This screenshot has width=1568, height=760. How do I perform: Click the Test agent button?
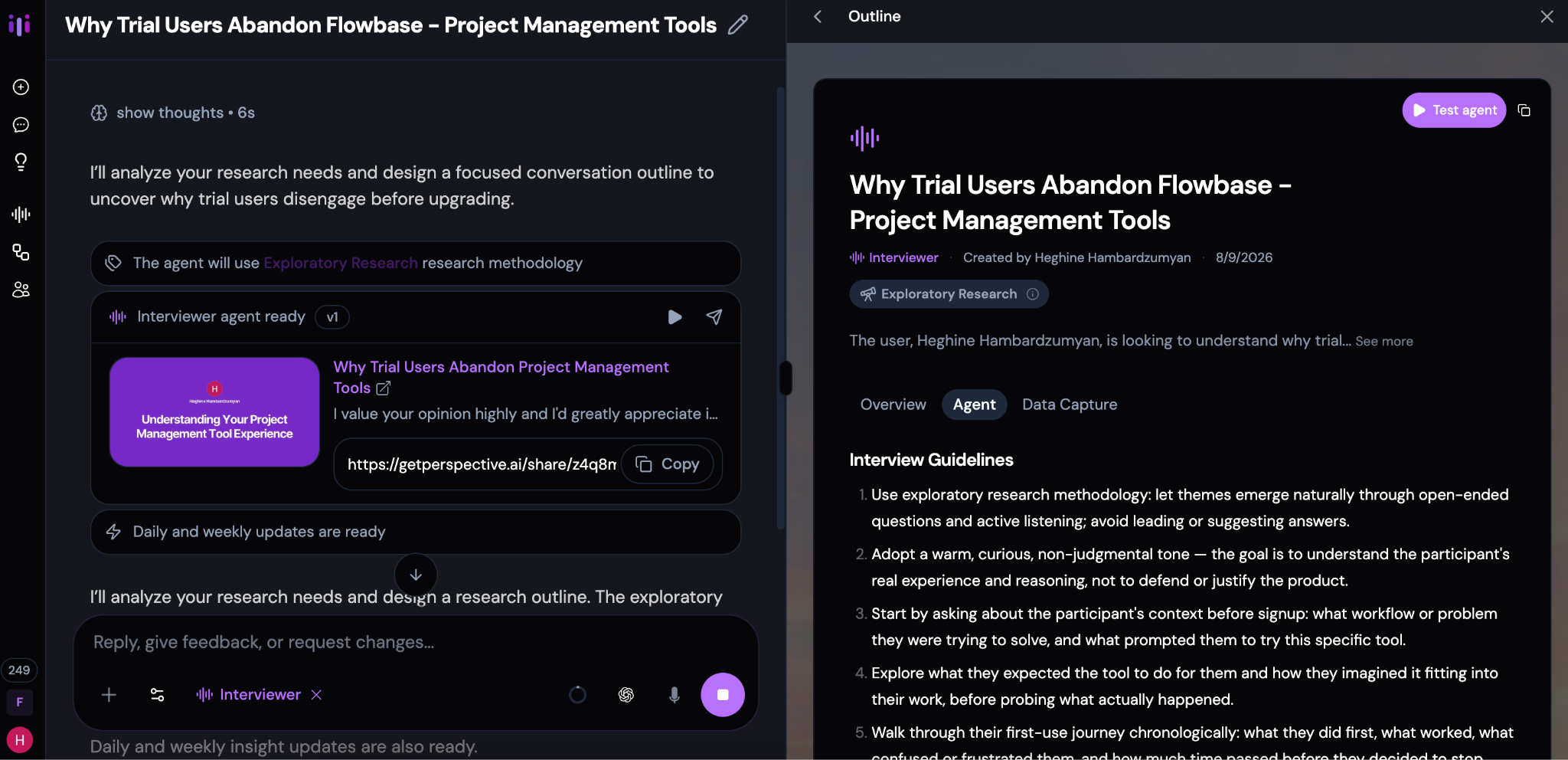tap(1454, 110)
